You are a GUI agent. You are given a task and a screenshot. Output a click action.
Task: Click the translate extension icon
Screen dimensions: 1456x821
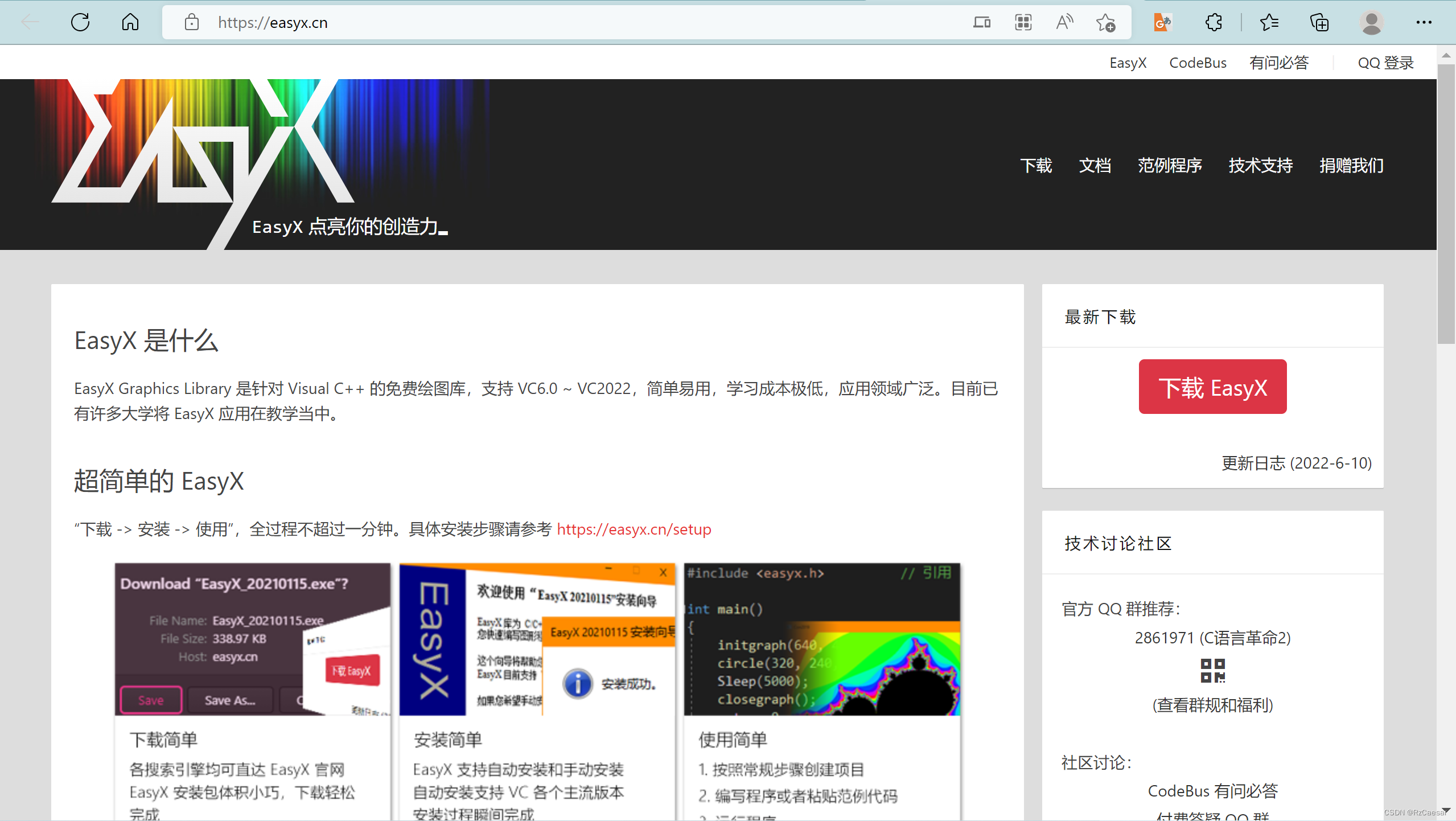click(1162, 23)
